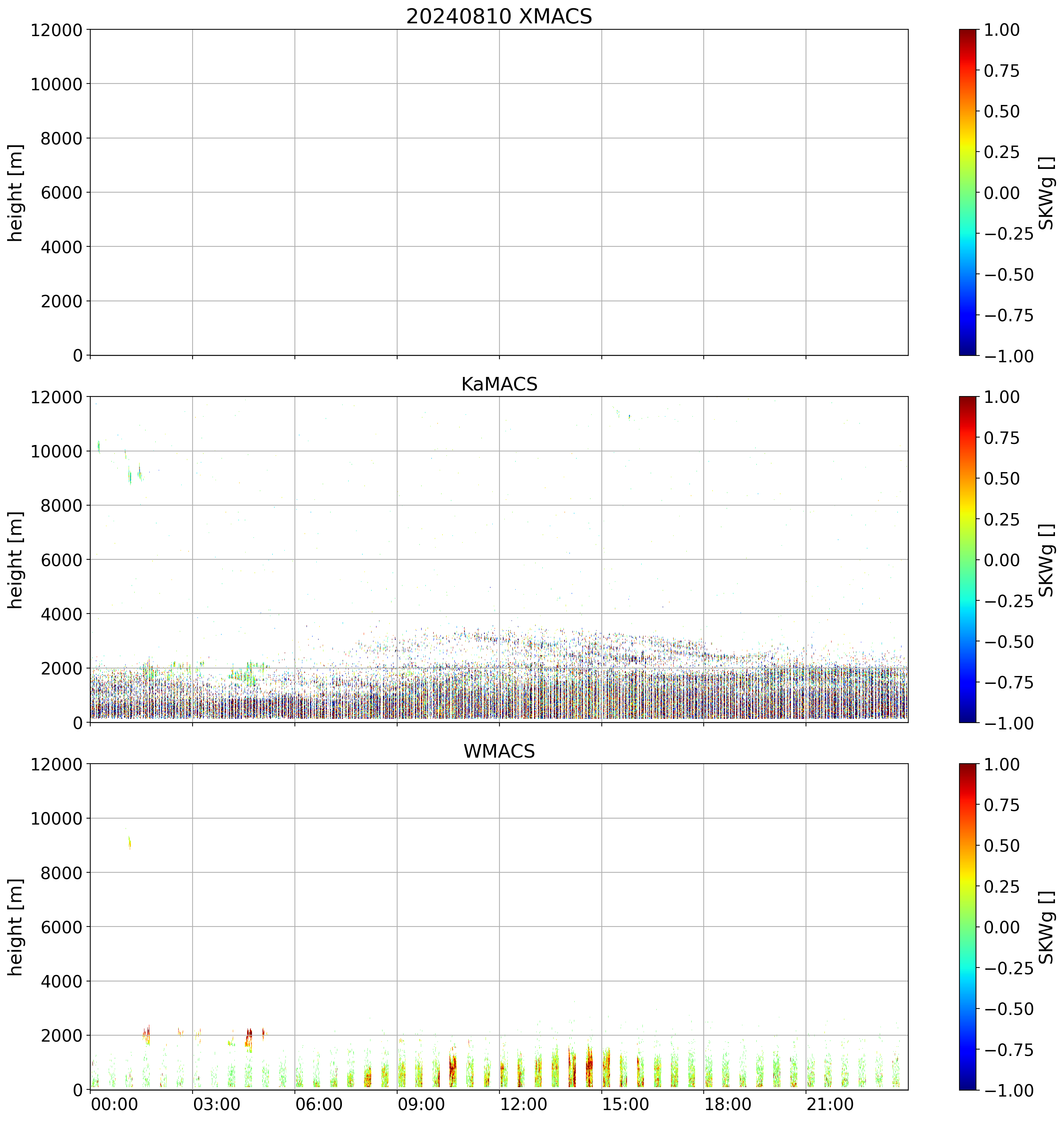Click the middle KaMACS colorbar

tap(968, 559)
